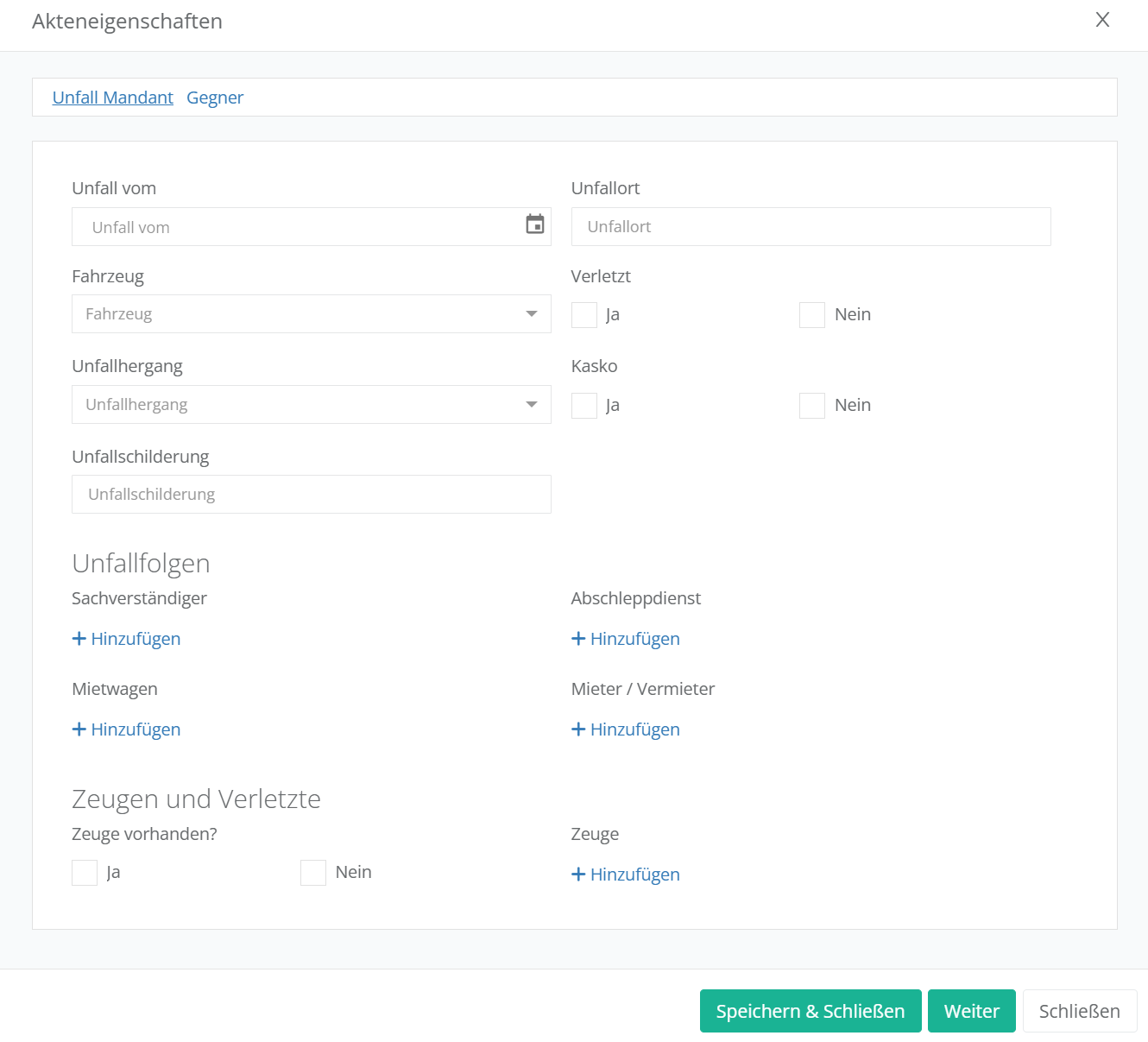This screenshot has height=1042, width=1148.
Task: Add a Mieter / Vermieter entry
Action: pos(626,729)
